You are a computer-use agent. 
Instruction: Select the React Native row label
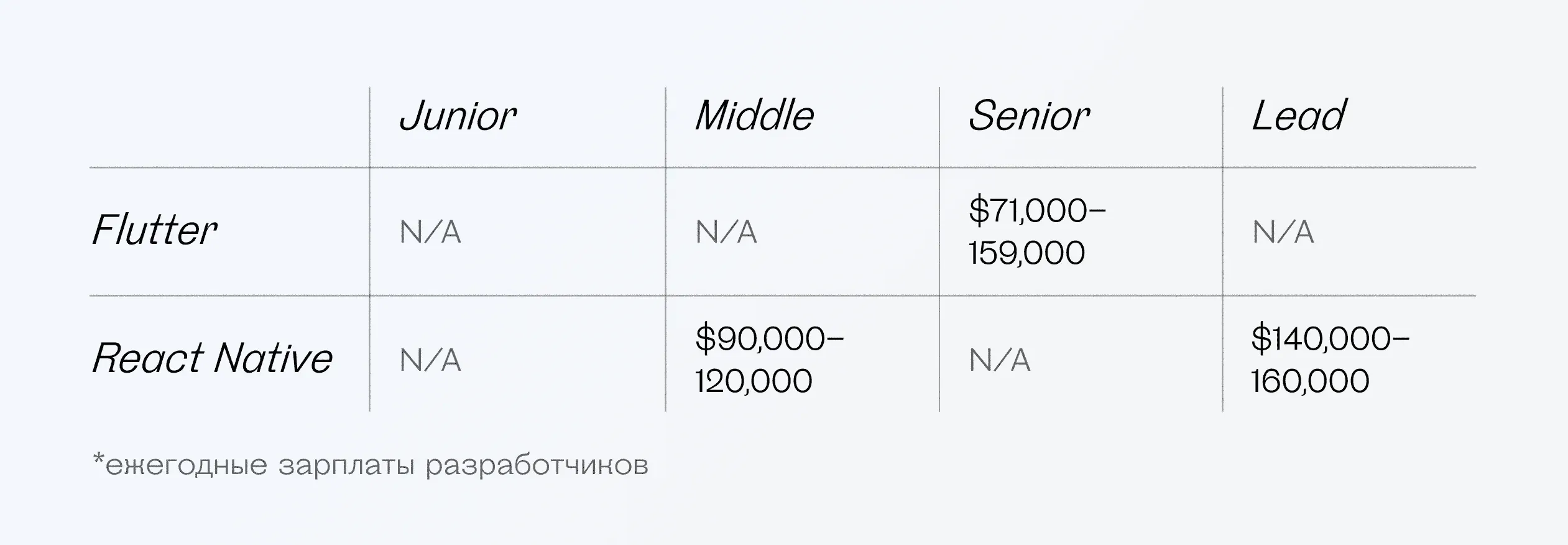(213, 359)
